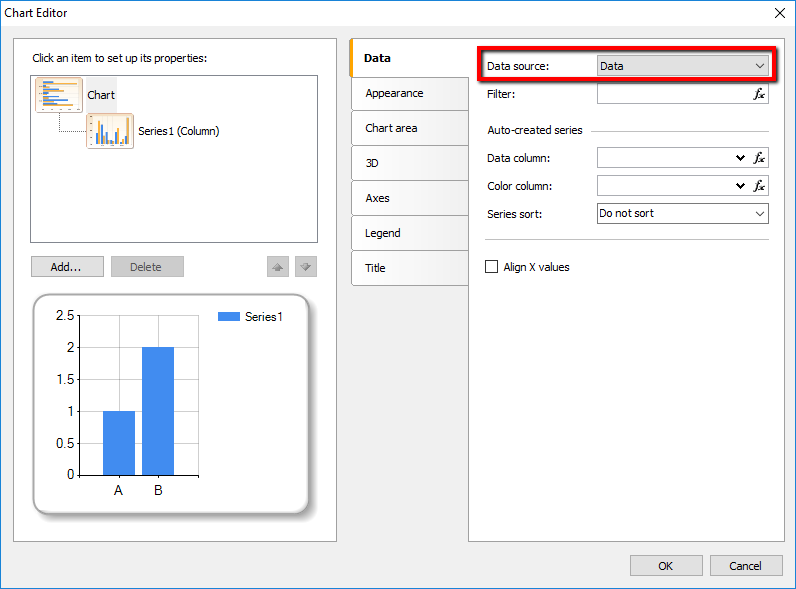Image resolution: width=796 pixels, height=589 pixels.
Task: Open the expression editor for Filter
Action: pyautogui.click(x=759, y=94)
